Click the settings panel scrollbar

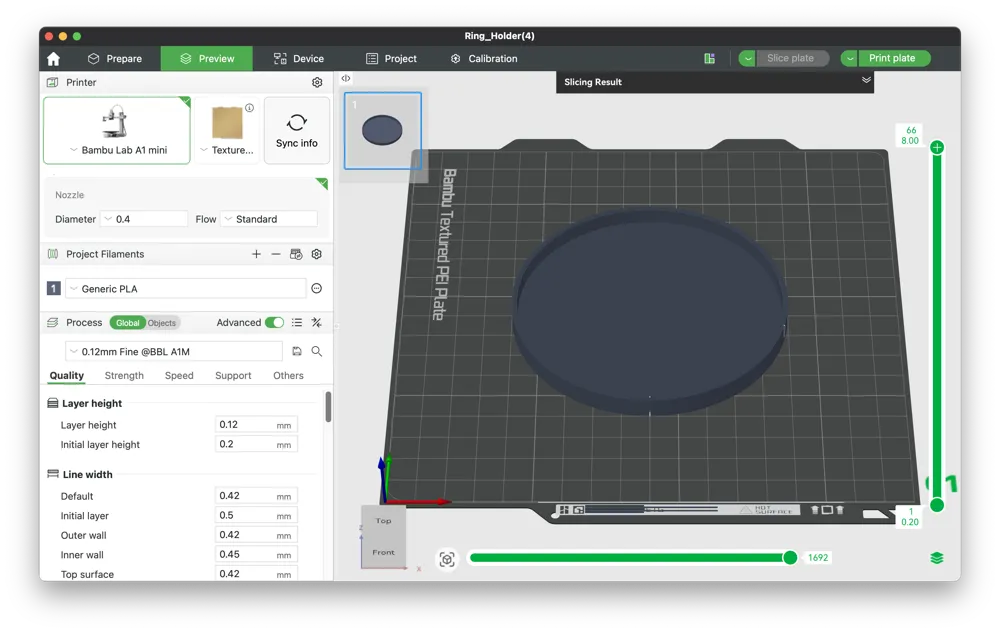(x=328, y=407)
